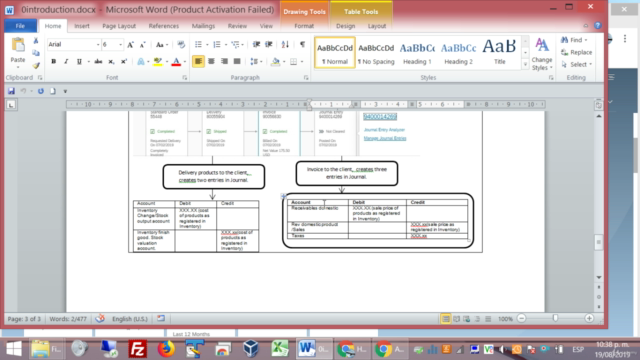Click the Page 3 of 3 status indicator
Viewport: 640px width, 360px height.
coord(24,319)
